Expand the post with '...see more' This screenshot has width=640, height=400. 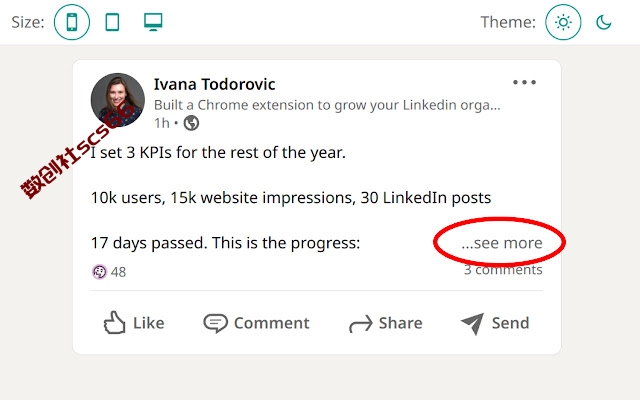[502, 243]
